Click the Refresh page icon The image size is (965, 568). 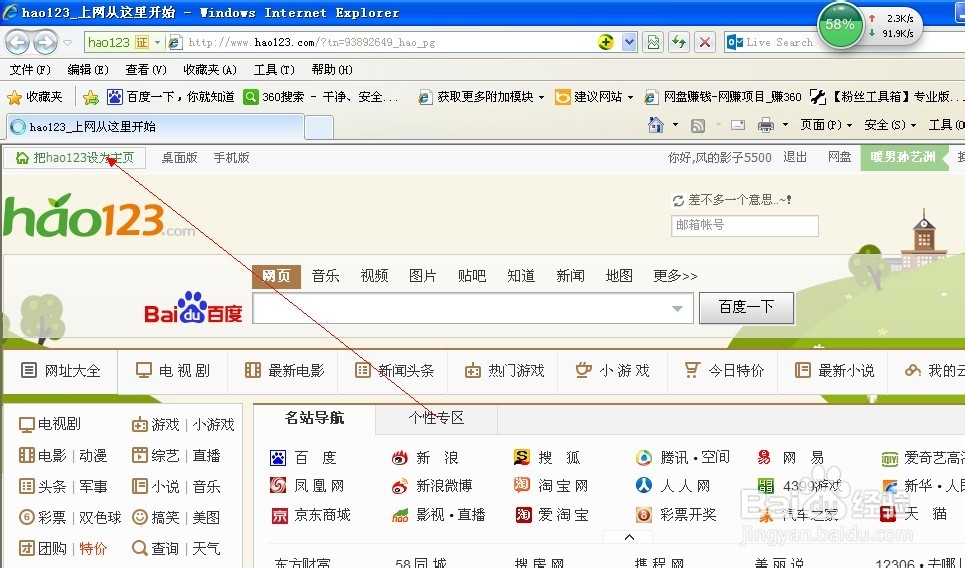point(679,42)
